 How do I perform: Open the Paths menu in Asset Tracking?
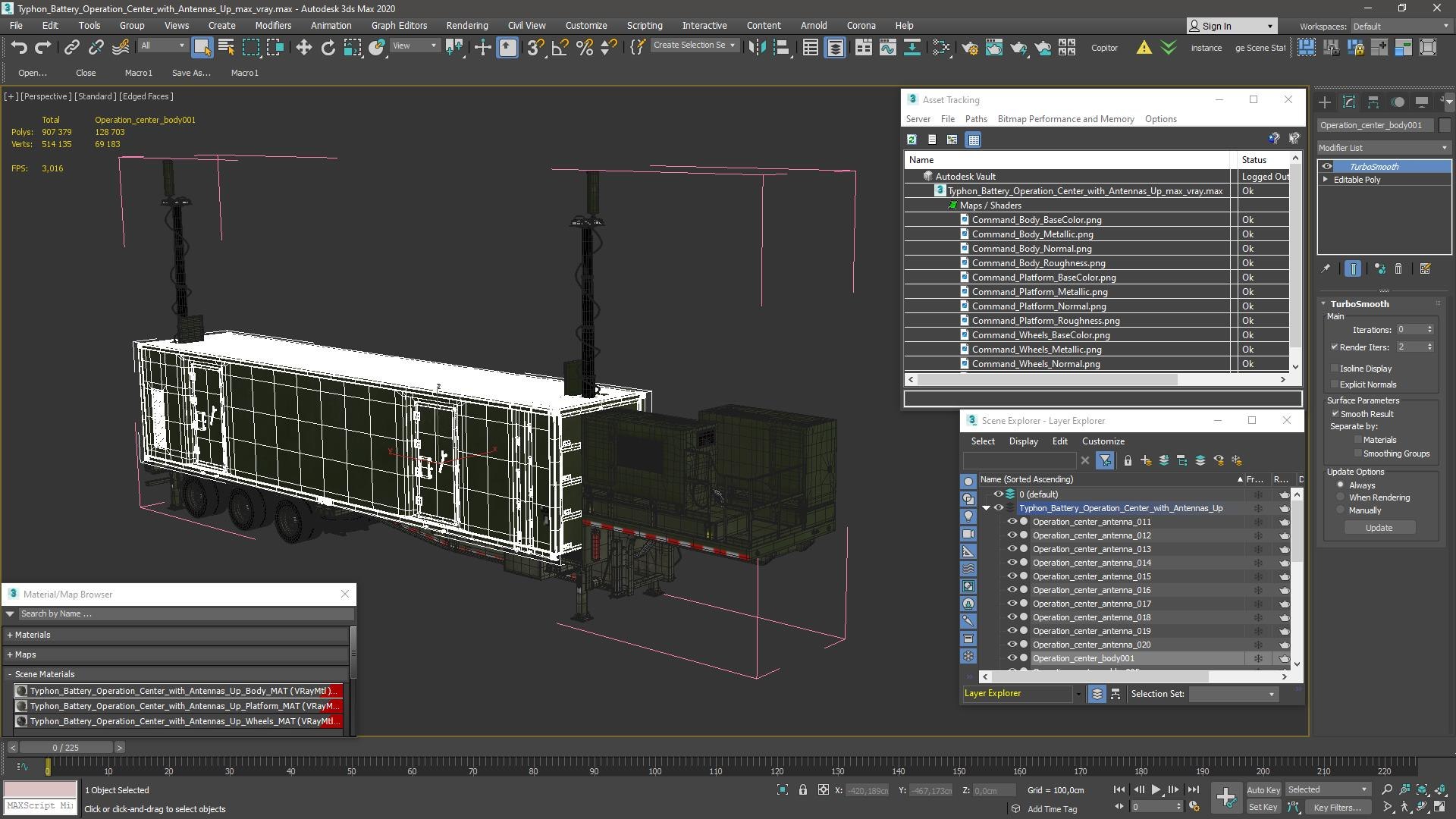[x=976, y=119]
